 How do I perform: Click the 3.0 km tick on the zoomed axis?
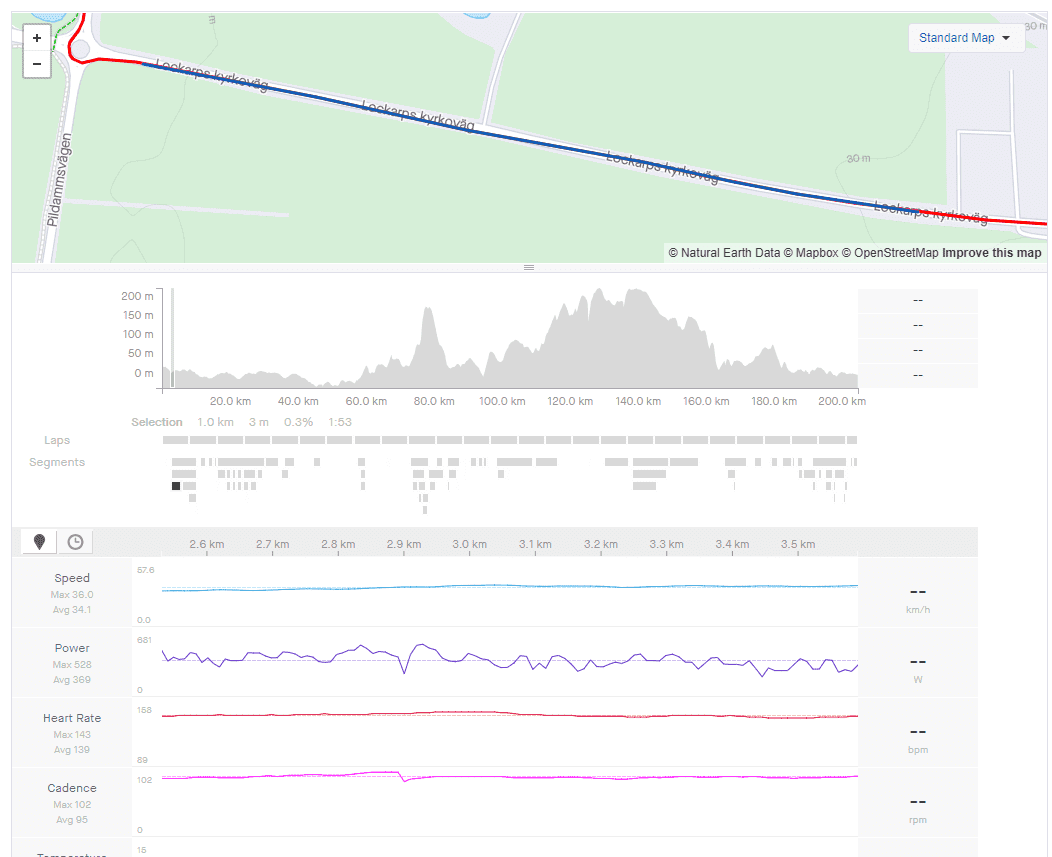pyautogui.click(x=469, y=544)
